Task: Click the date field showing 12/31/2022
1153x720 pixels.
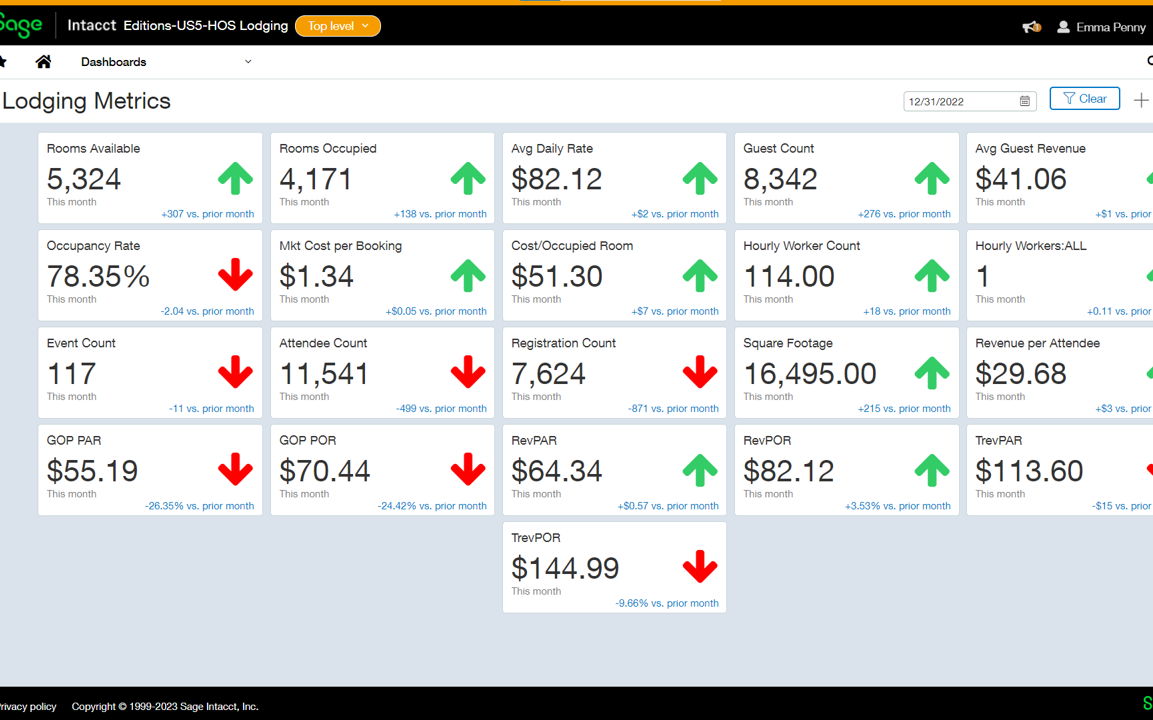Action: (x=960, y=101)
